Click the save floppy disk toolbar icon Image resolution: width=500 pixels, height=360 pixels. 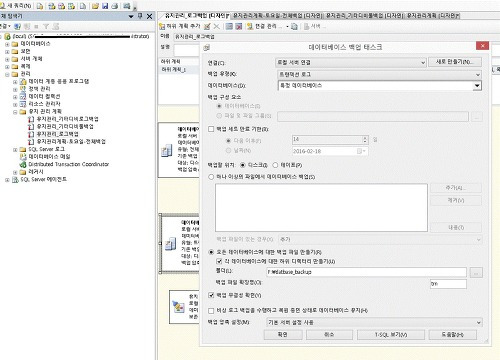[105, 6]
